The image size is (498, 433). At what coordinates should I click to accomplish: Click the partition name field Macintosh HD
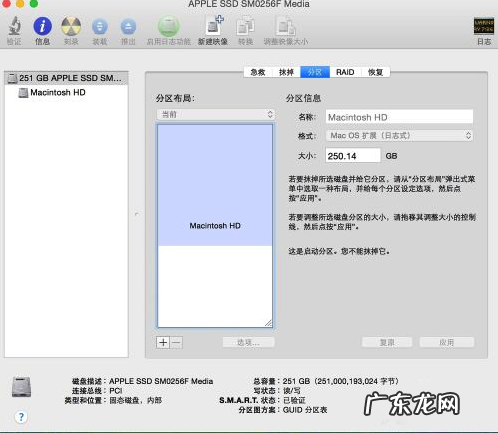pyautogui.click(x=399, y=117)
